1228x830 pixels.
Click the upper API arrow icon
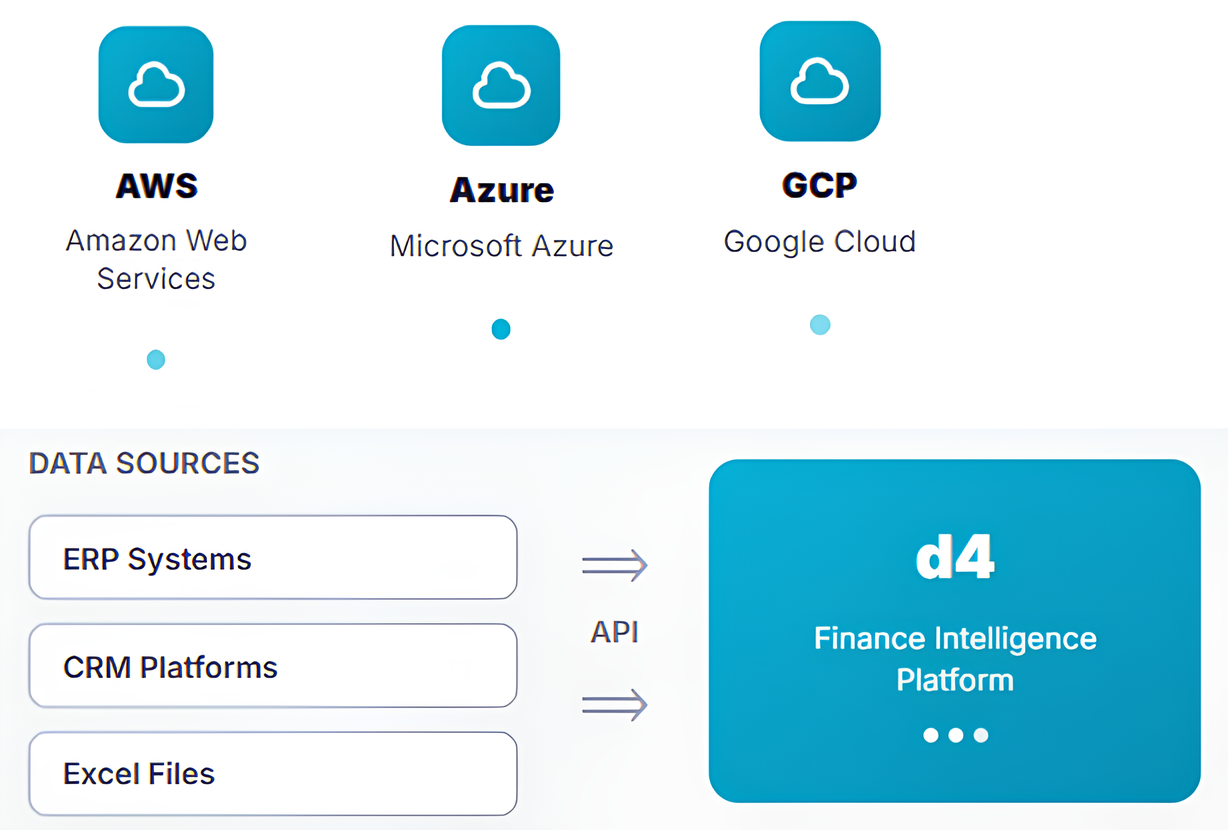[615, 566]
